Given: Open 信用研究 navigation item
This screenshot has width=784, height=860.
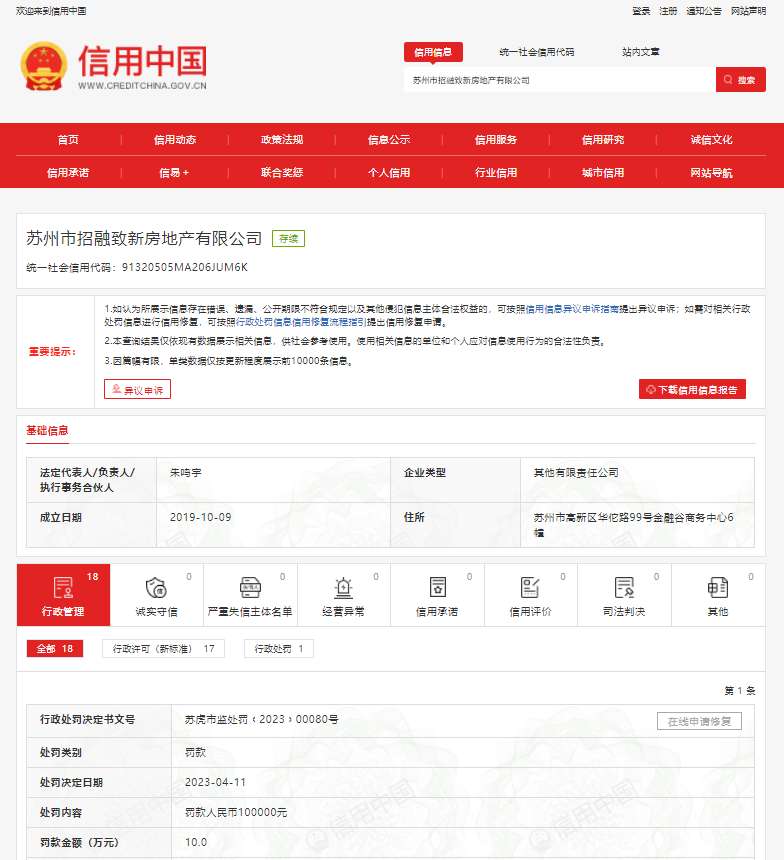Looking at the screenshot, I should point(603,140).
